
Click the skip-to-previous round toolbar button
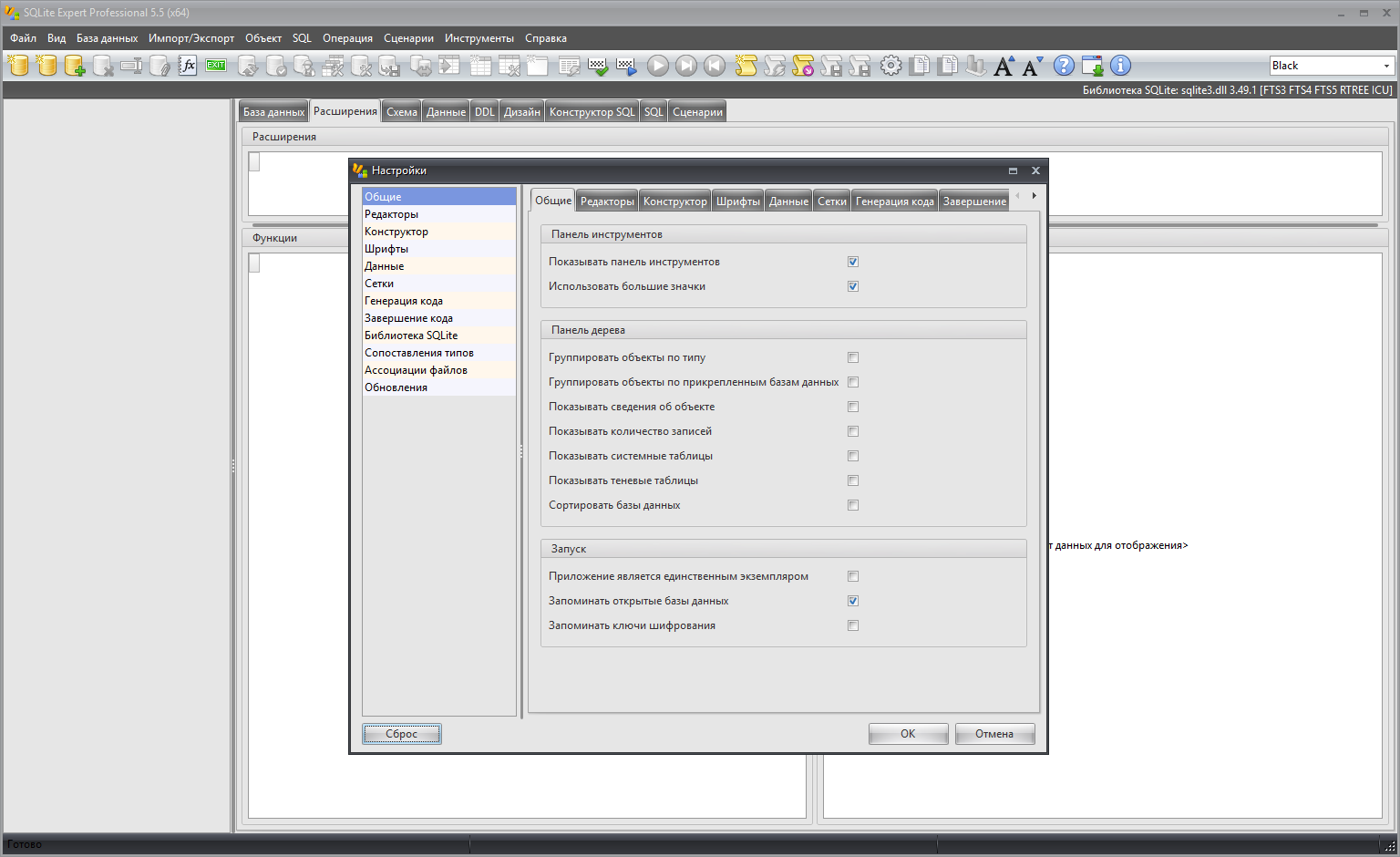click(x=715, y=66)
